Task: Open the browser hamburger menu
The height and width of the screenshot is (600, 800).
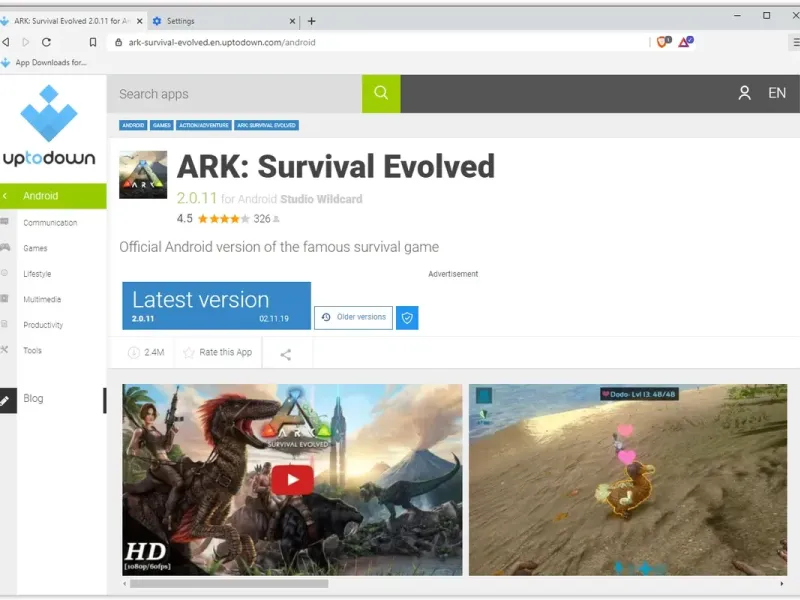Action: coord(795,42)
